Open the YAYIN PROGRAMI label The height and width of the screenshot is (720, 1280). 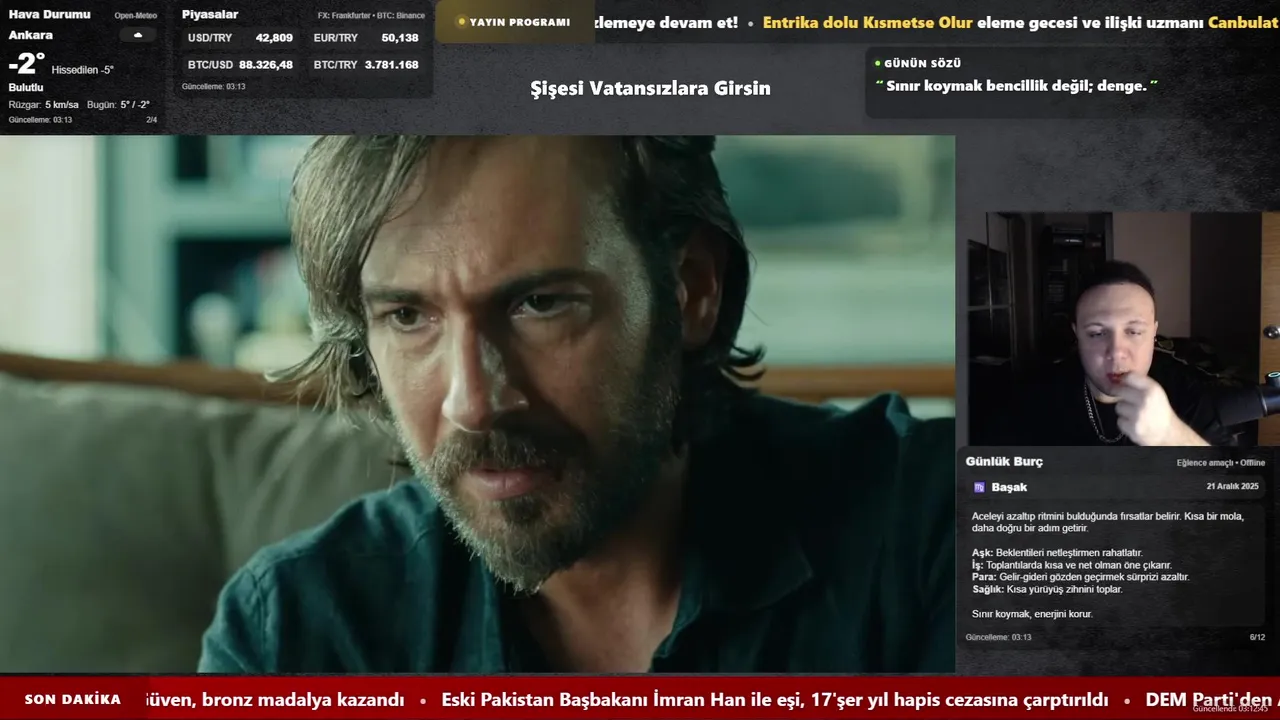click(520, 22)
